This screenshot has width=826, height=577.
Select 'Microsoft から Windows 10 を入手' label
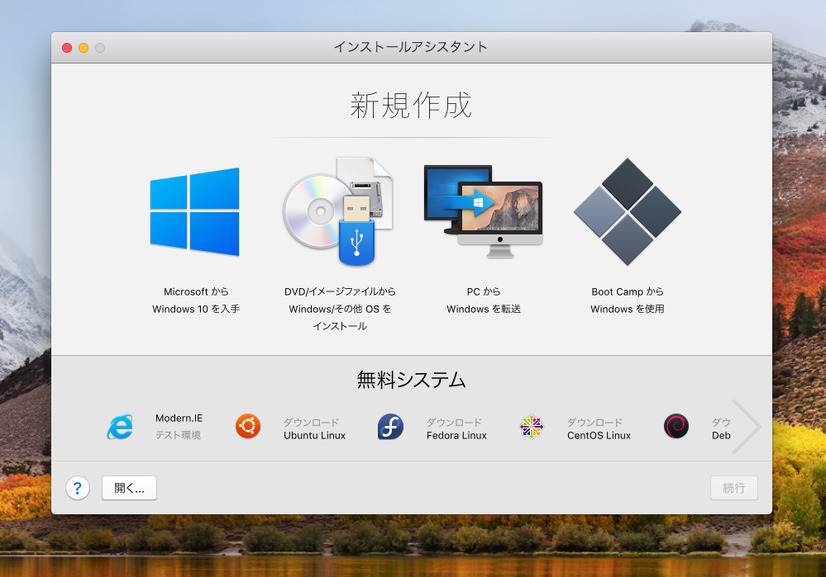click(x=196, y=300)
